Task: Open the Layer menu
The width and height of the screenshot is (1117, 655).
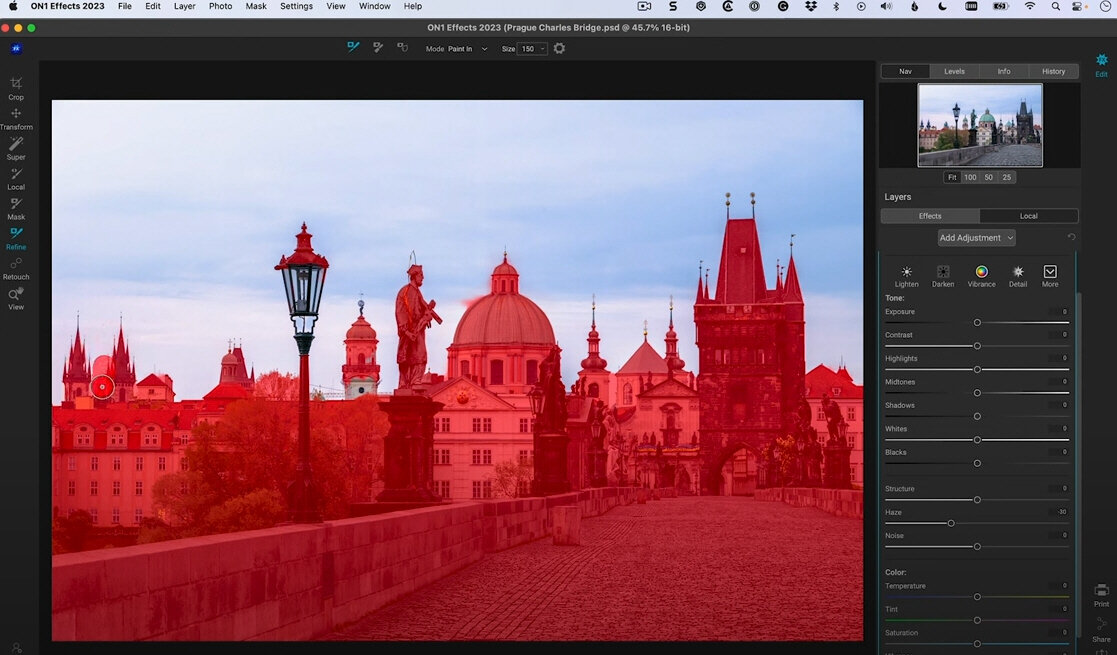Action: (185, 6)
